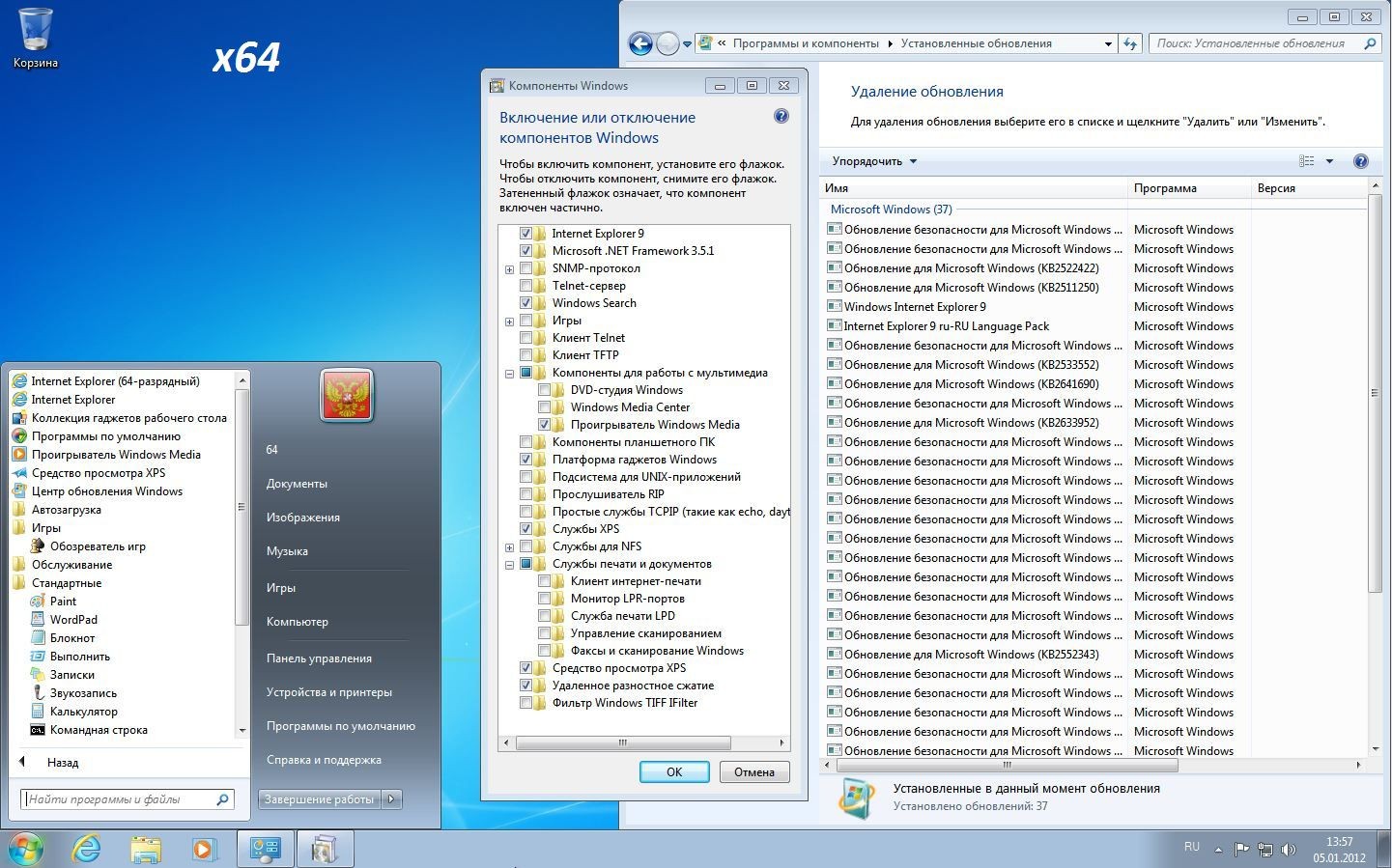Click the user account picture in Start menu
1392x868 pixels.
point(347,395)
